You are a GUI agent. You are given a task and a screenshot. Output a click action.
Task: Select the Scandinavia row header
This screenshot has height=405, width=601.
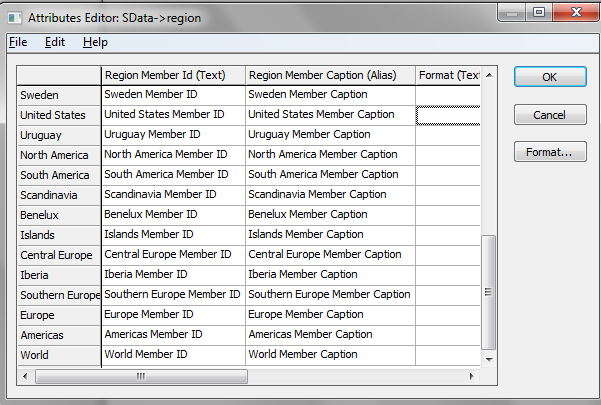[x=59, y=195]
